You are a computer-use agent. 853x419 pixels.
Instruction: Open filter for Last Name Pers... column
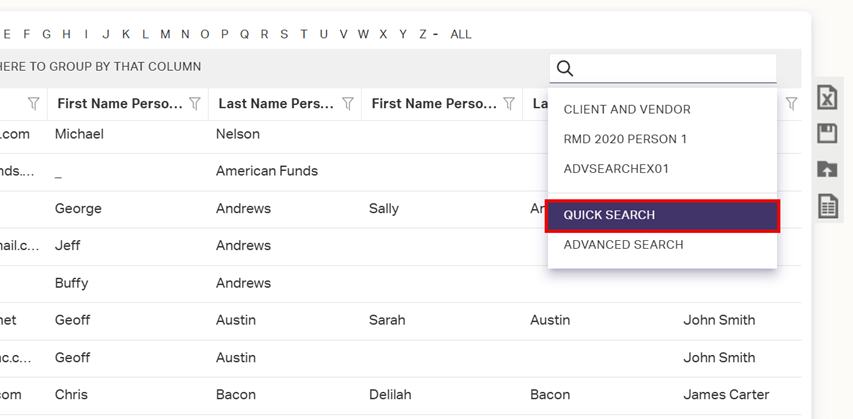(x=348, y=103)
